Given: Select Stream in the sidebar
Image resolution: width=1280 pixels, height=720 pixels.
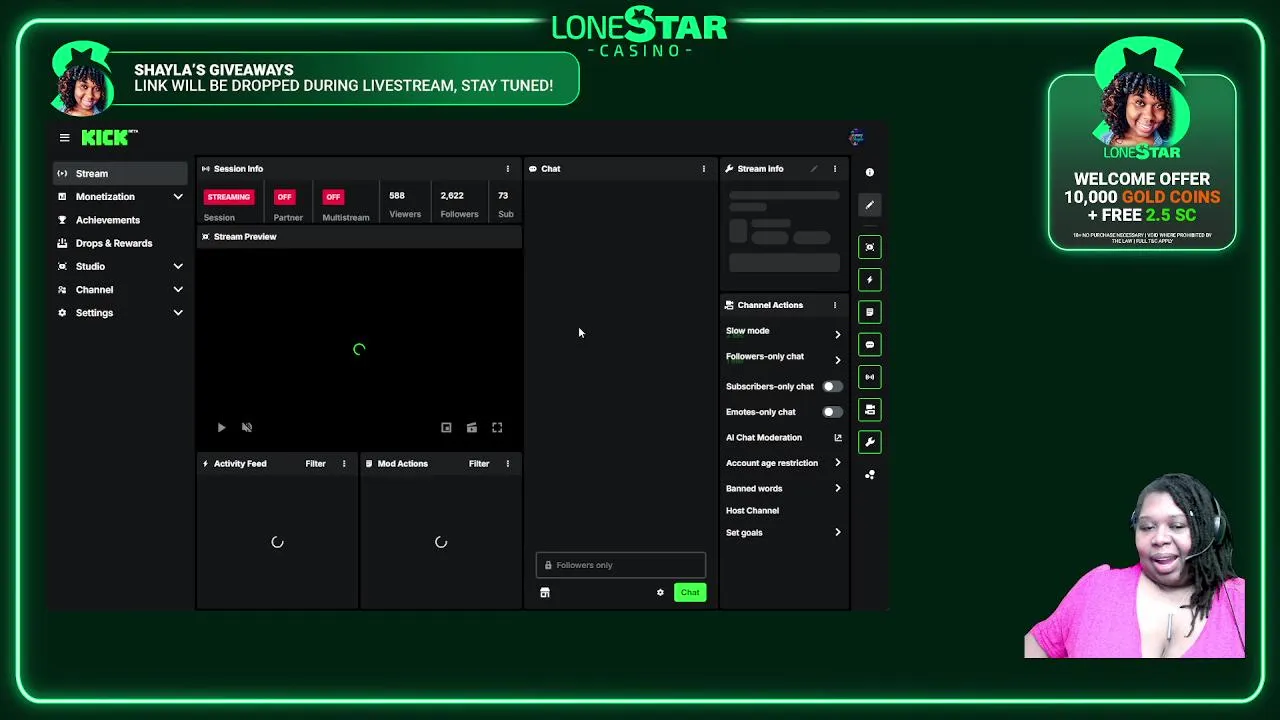Looking at the screenshot, I should coord(119,174).
